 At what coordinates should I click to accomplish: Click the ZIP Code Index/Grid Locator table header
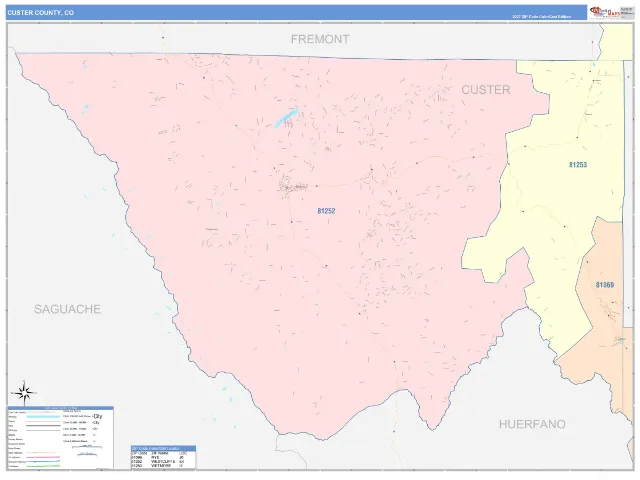tap(163, 449)
